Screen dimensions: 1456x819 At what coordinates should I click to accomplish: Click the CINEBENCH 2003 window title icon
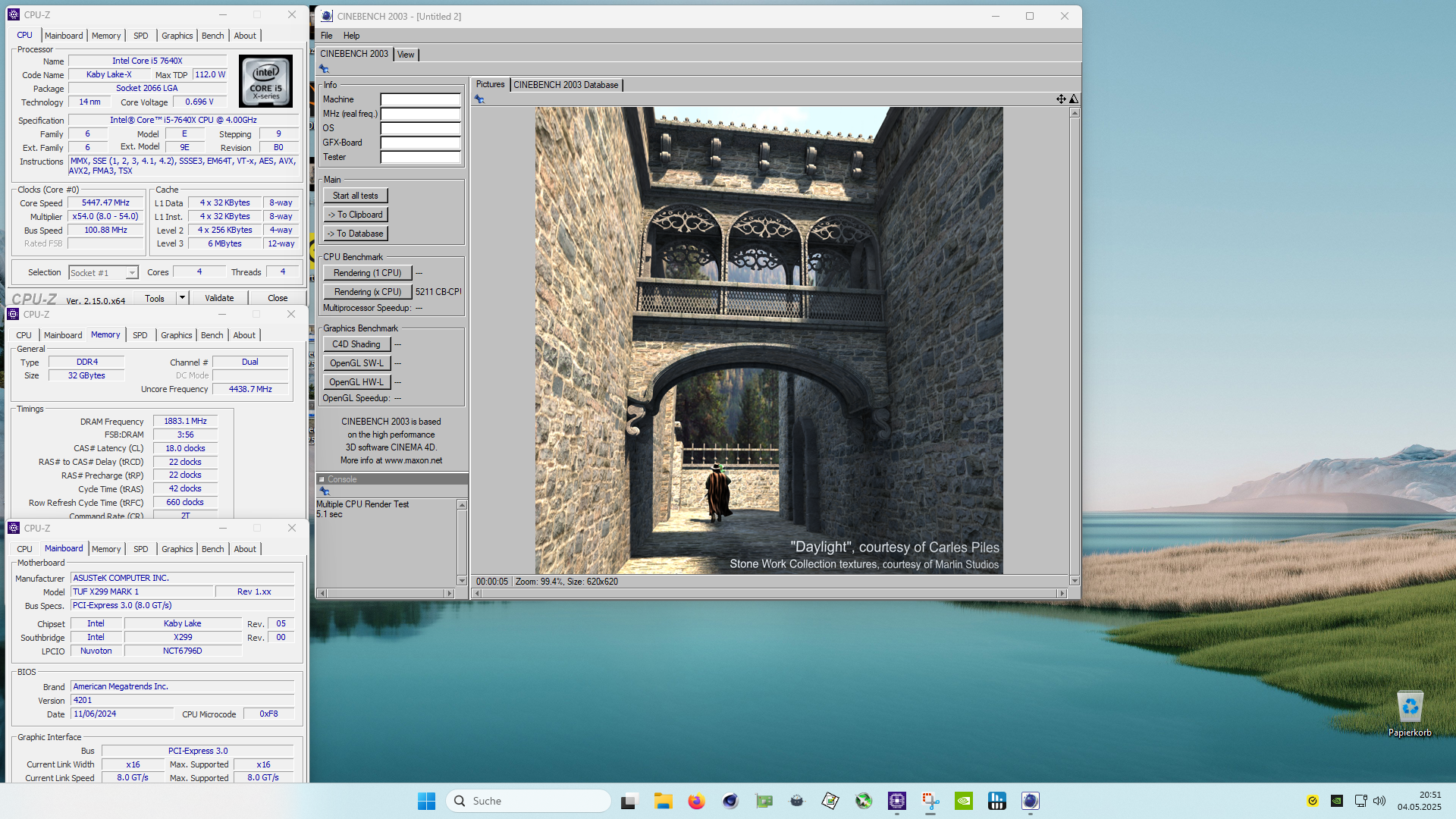pos(327,16)
